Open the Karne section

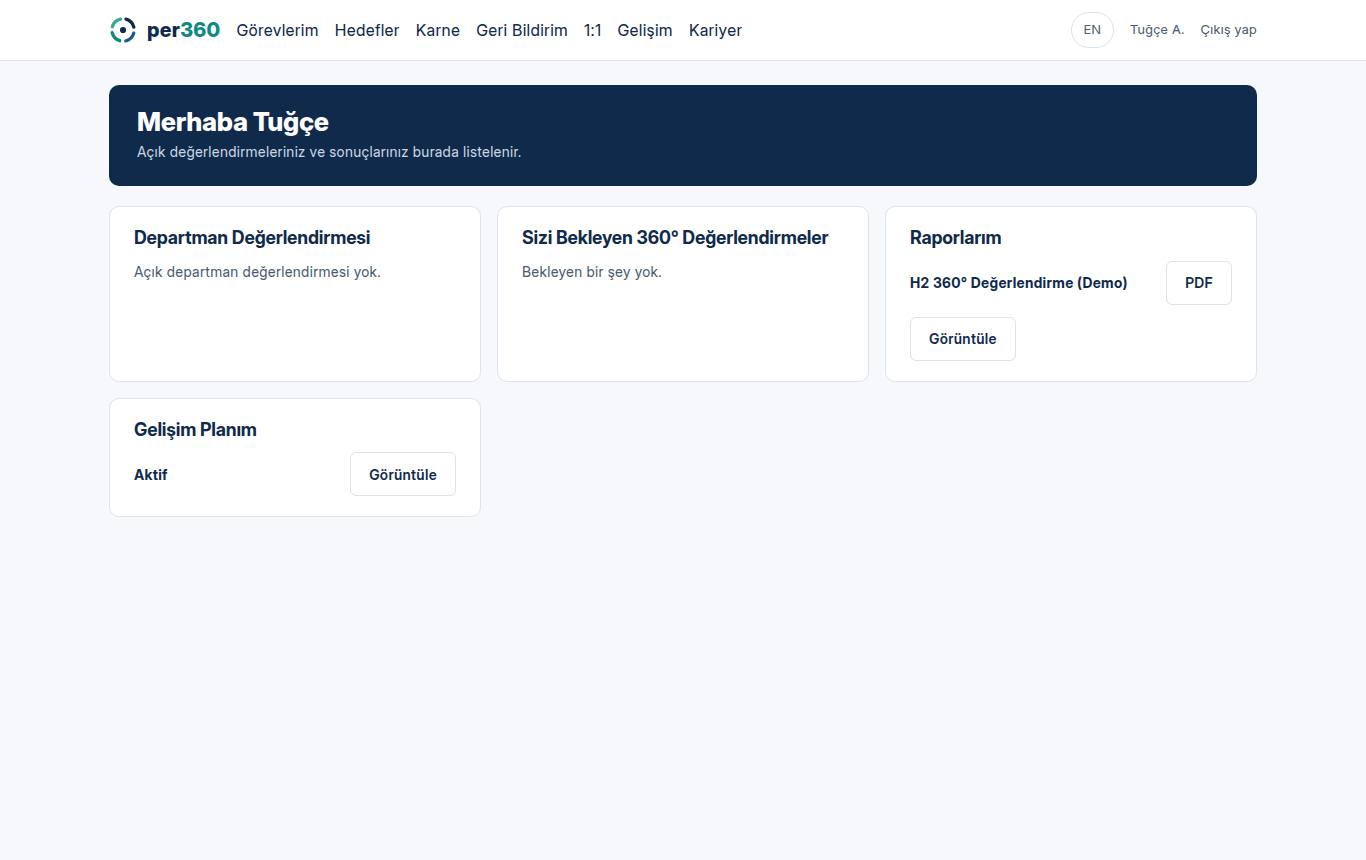click(x=438, y=30)
